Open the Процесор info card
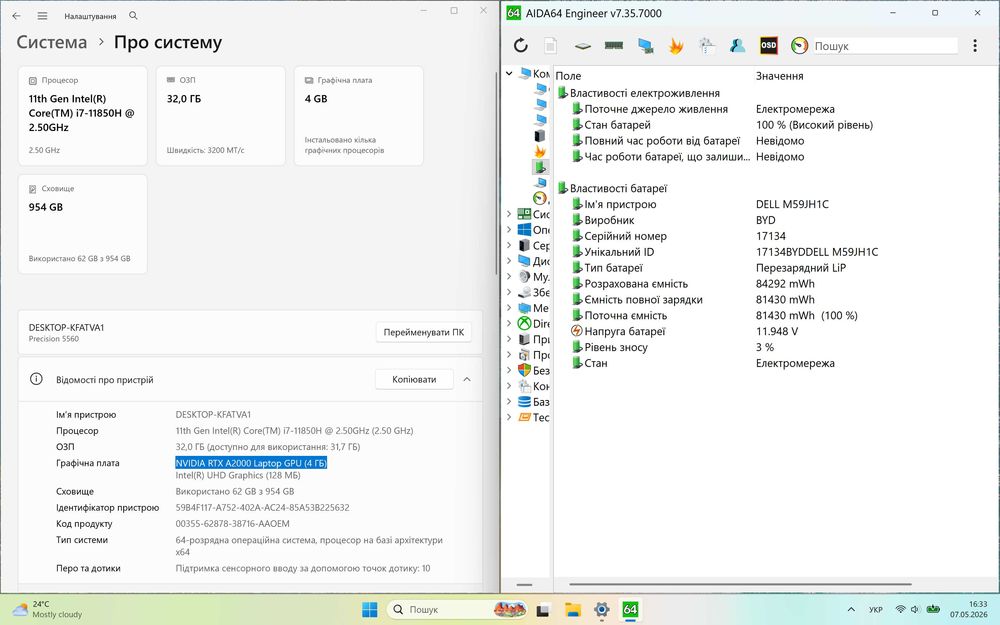Viewport: 1000px width, 625px height. tap(82, 115)
